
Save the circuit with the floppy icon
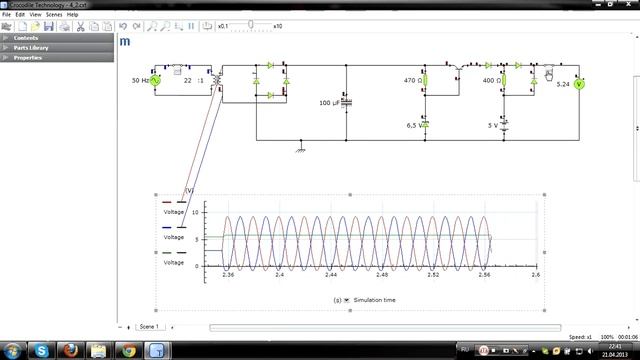[x=49, y=27]
